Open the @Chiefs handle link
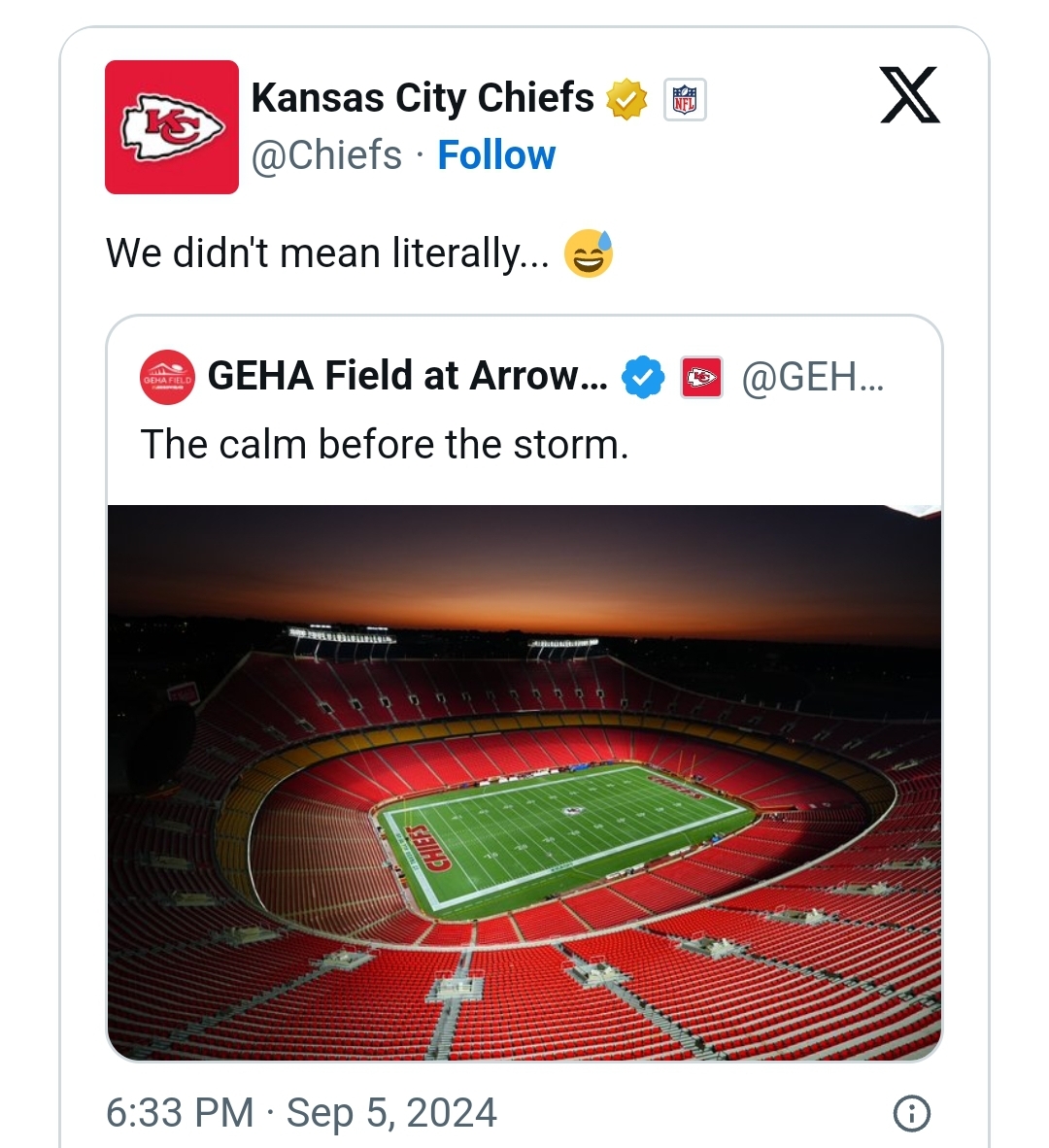The height and width of the screenshot is (1148, 1049). [326, 155]
